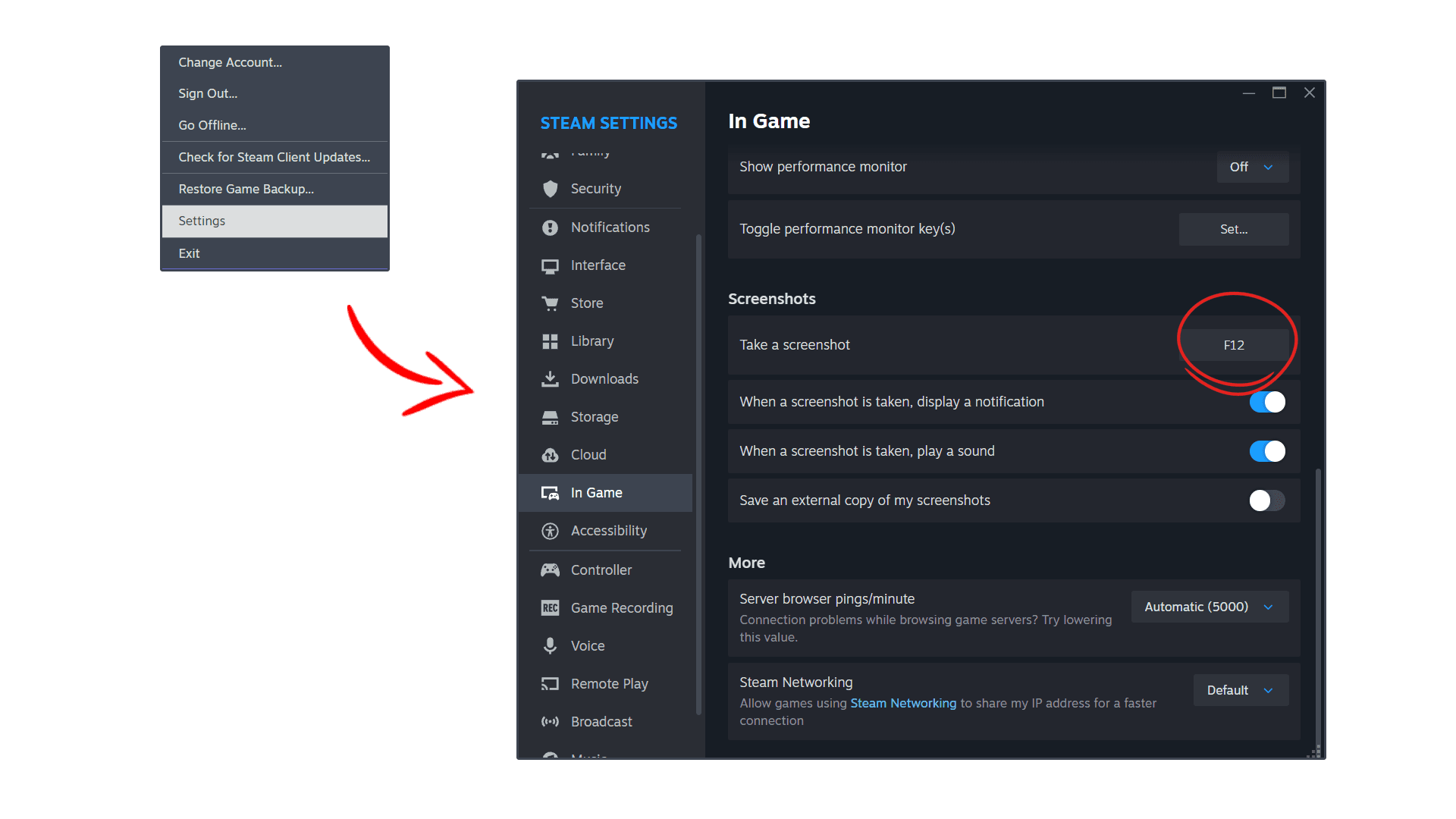Go to Notifications settings
This screenshot has width=1456, height=819.
pos(605,227)
